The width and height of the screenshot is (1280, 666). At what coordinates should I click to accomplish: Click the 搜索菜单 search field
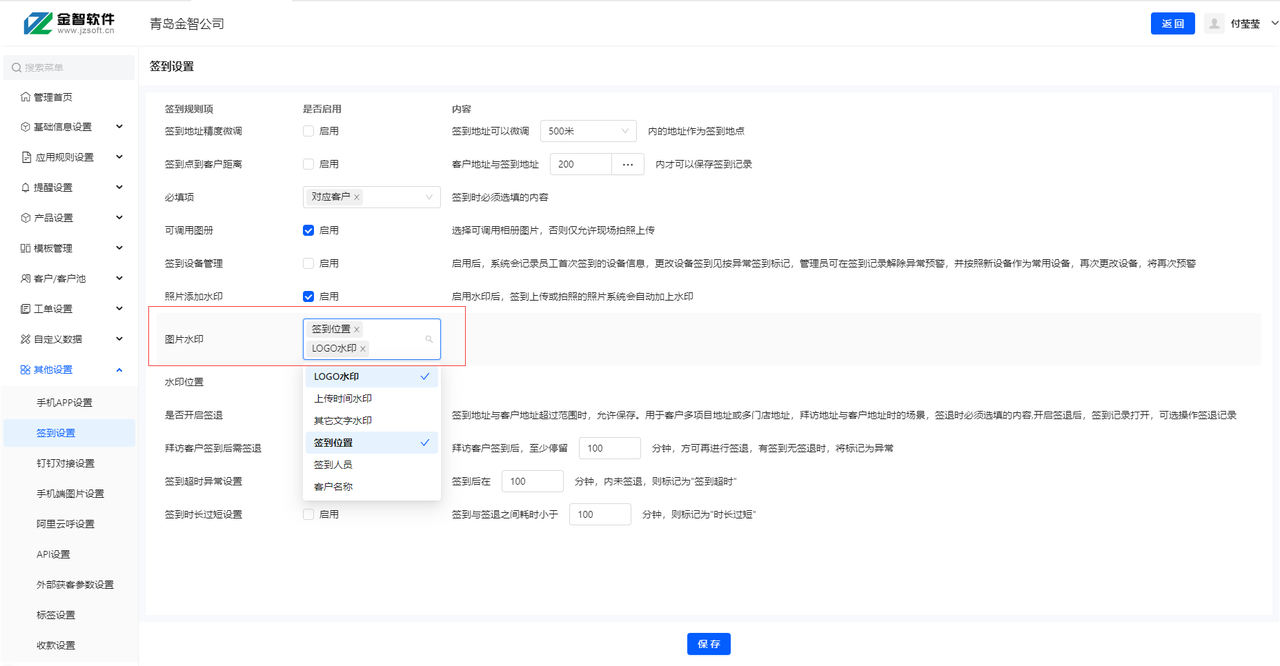click(x=69, y=67)
